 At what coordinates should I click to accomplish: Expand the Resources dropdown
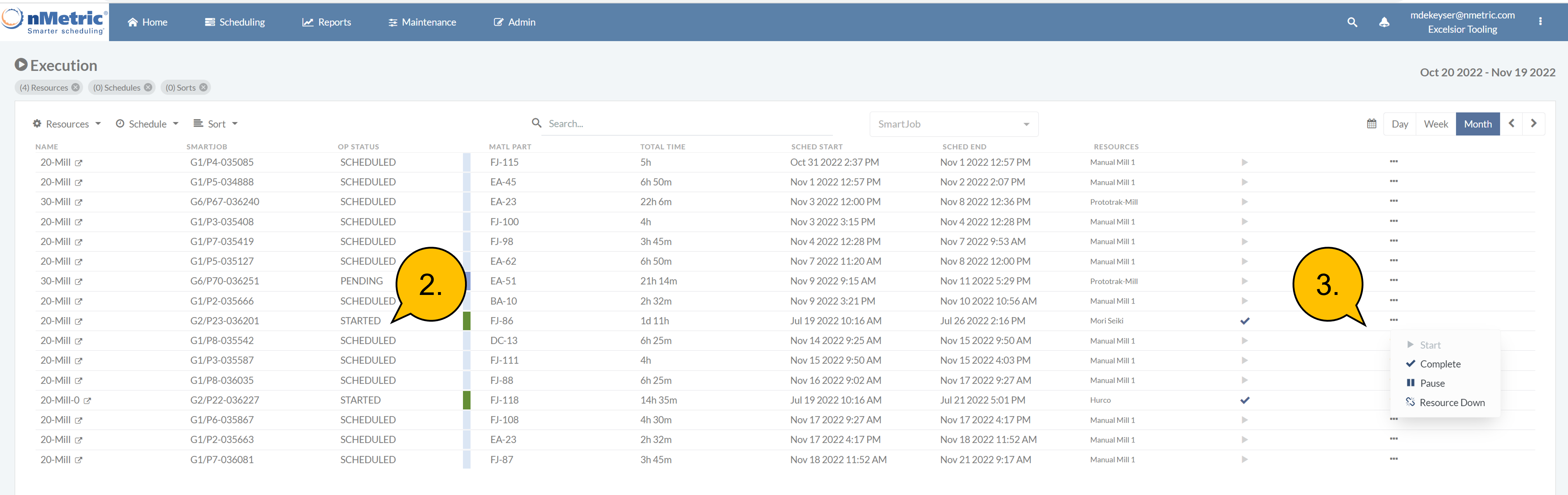pos(67,124)
